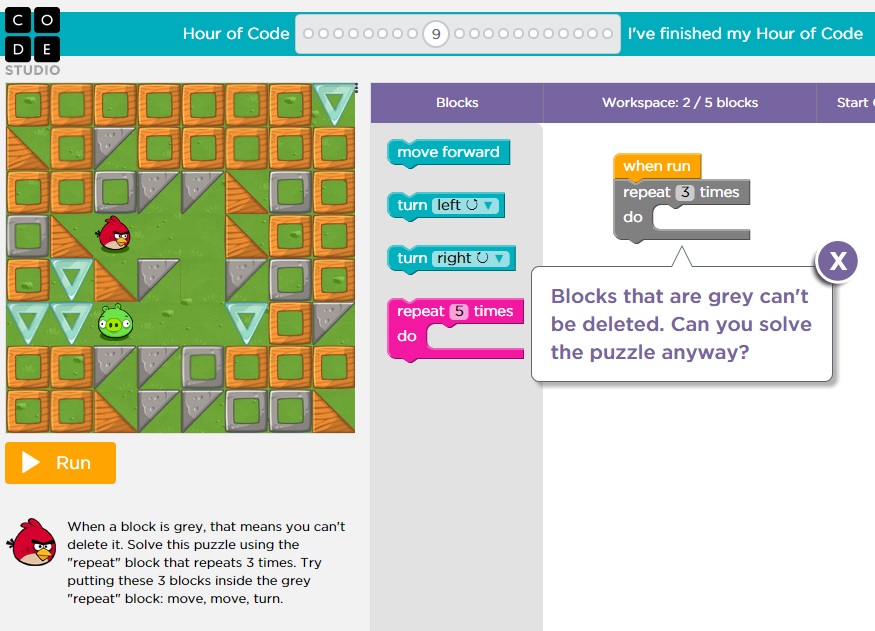Click the Start button in the header
This screenshot has width=875, height=631.
coord(846,103)
